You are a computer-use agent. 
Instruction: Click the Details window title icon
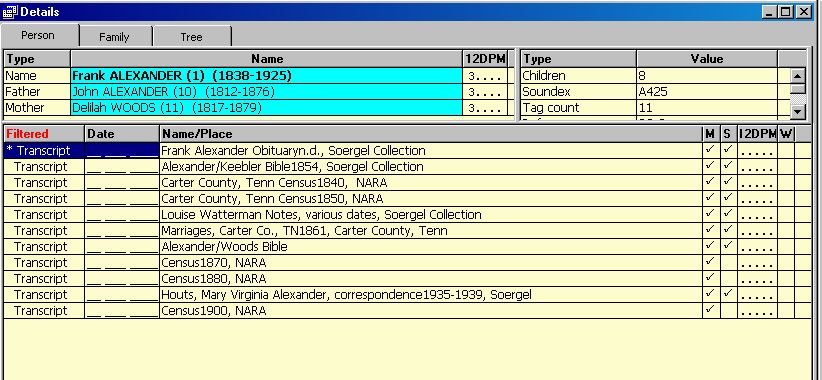(x=10, y=12)
